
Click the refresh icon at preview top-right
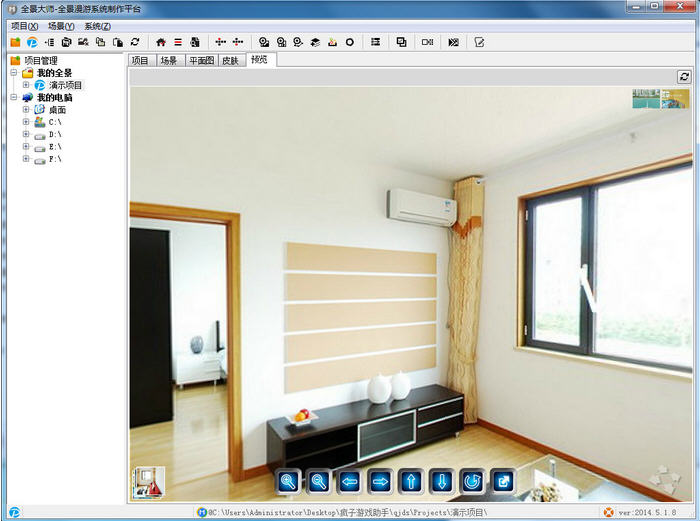(684, 76)
